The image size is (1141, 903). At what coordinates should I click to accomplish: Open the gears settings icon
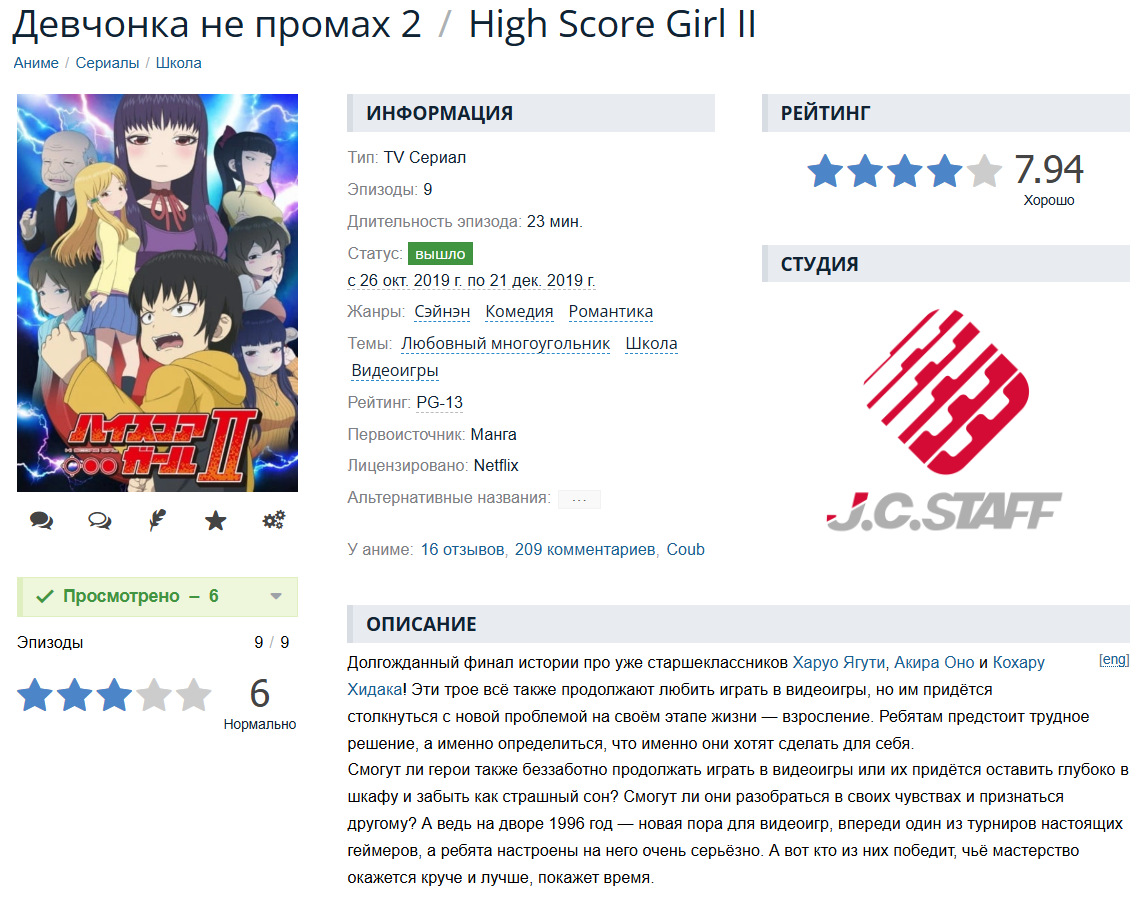(274, 520)
